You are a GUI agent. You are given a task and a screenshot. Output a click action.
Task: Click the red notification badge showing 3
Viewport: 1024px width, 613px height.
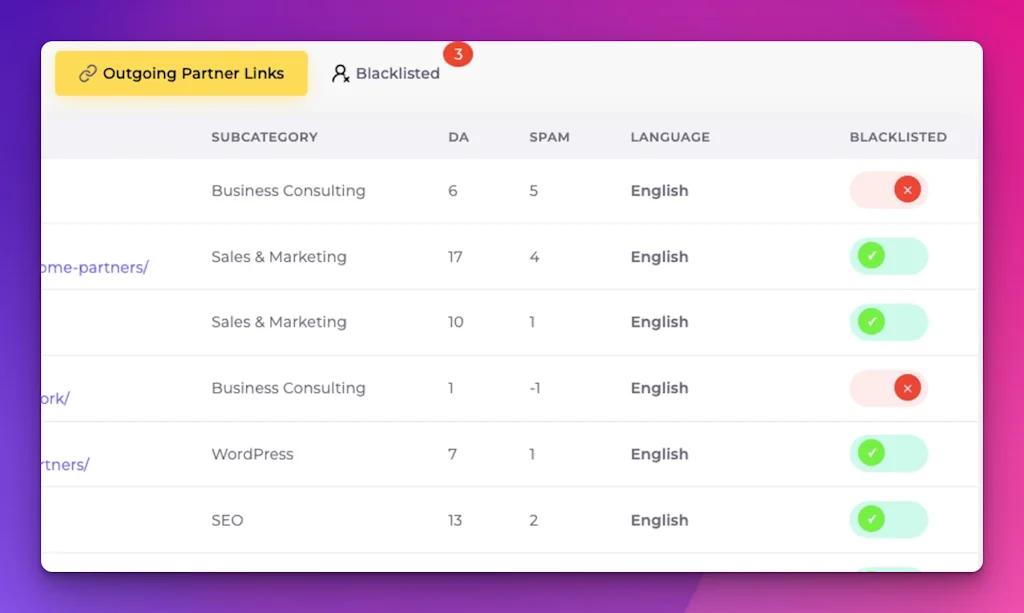tap(459, 54)
